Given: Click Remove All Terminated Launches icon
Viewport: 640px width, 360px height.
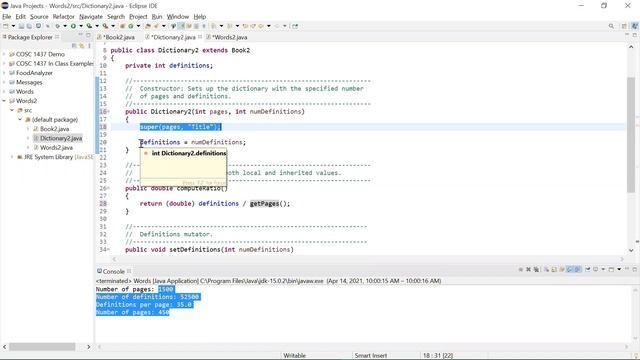Looking at the screenshot, I should (536, 269).
